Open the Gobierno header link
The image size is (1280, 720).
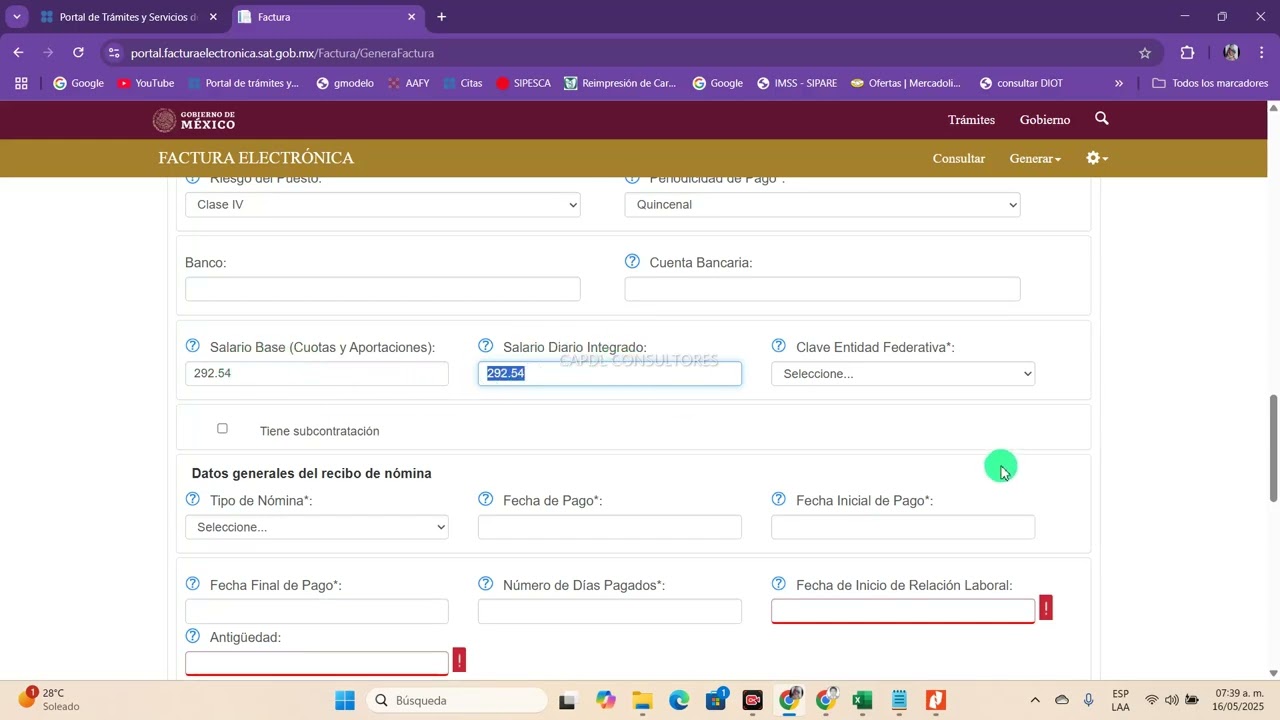(x=1045, y=119)
